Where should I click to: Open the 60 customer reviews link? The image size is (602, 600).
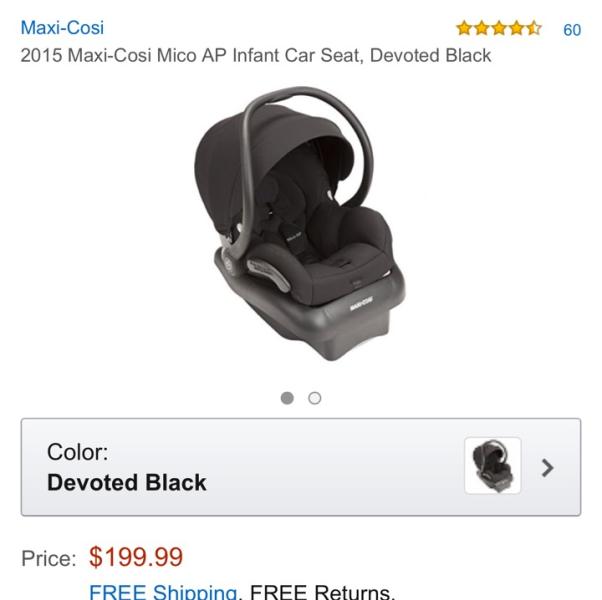(x=572, y=30)
